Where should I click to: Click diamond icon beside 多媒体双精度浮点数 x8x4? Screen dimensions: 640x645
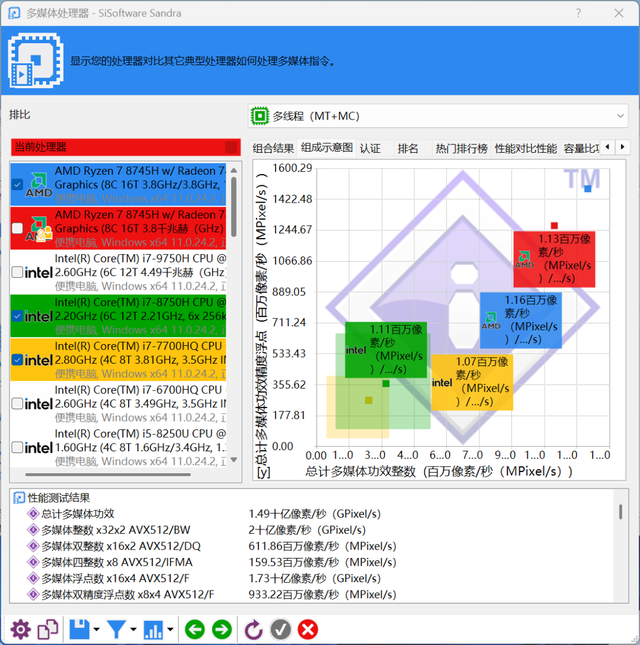click(33, 594)
